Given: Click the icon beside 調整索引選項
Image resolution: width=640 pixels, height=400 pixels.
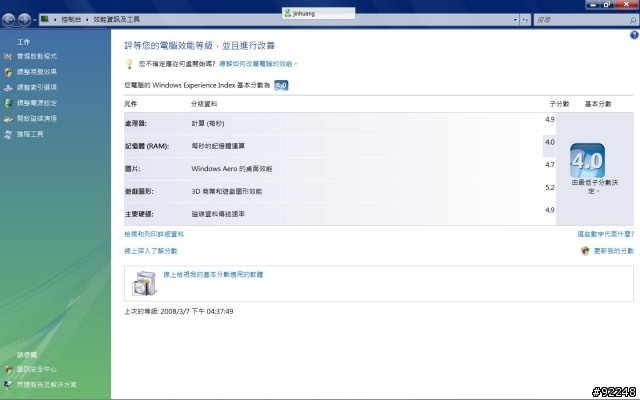Looking at the screenshot, I should tap(8, 88).
